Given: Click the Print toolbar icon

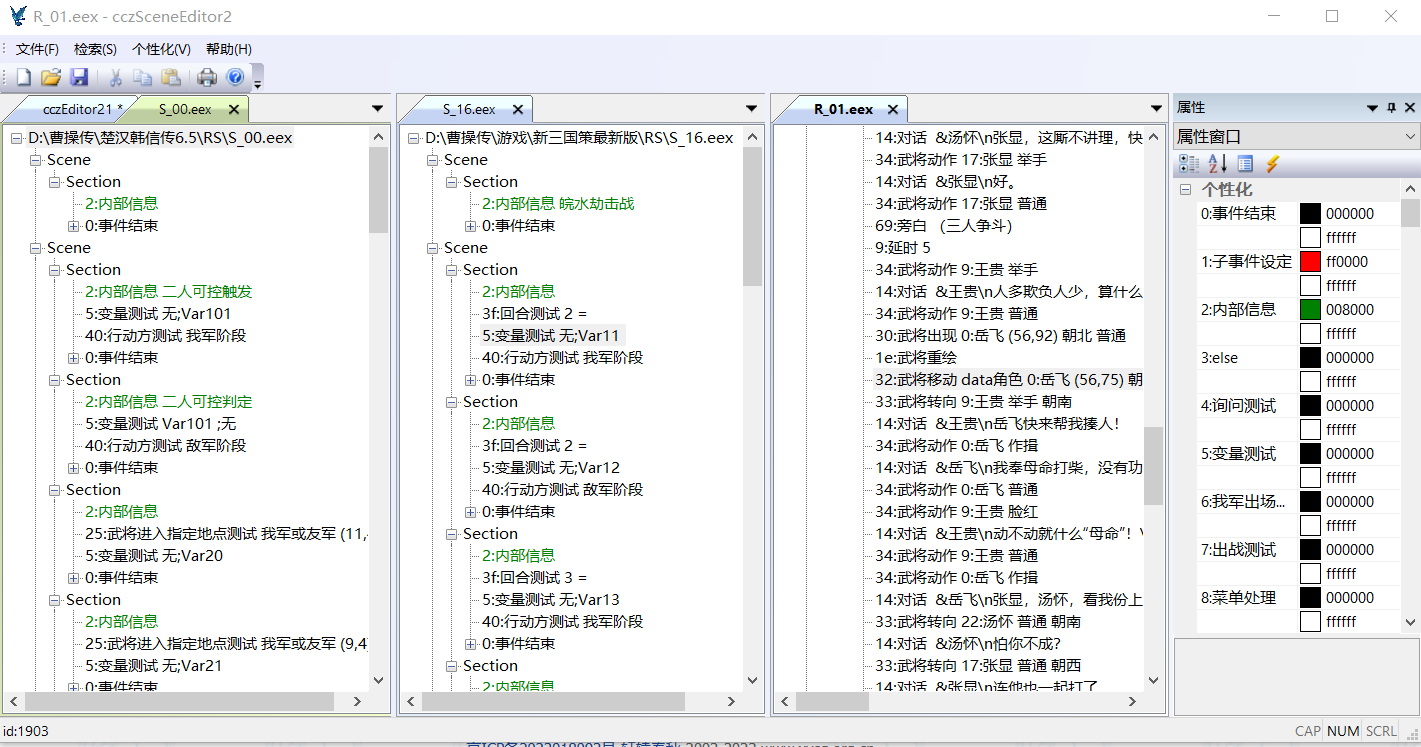Looking at the screenshot, I should pos(207,77).
